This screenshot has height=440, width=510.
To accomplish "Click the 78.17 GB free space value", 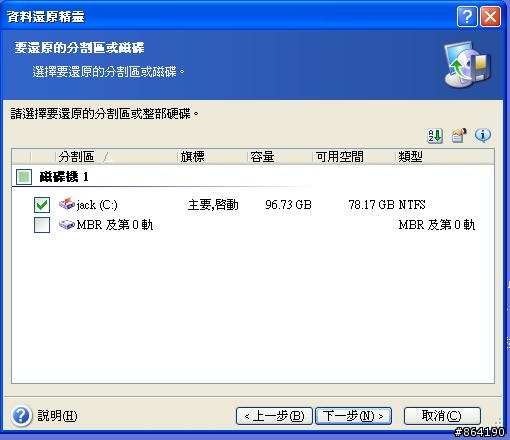I will click(371, 204).
